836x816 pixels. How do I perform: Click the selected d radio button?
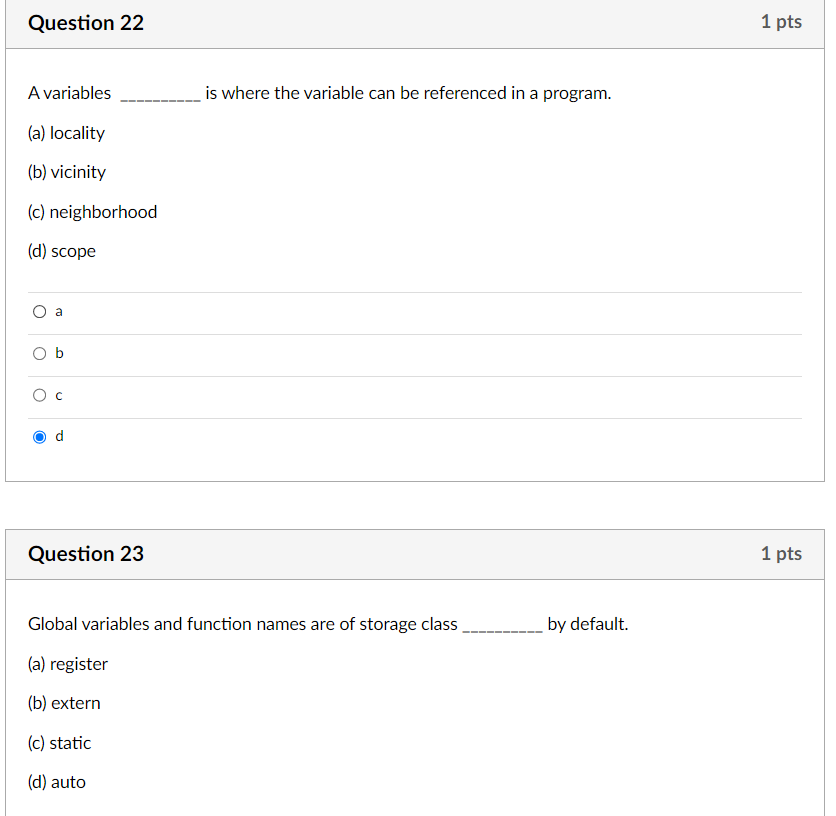[39, 437]
